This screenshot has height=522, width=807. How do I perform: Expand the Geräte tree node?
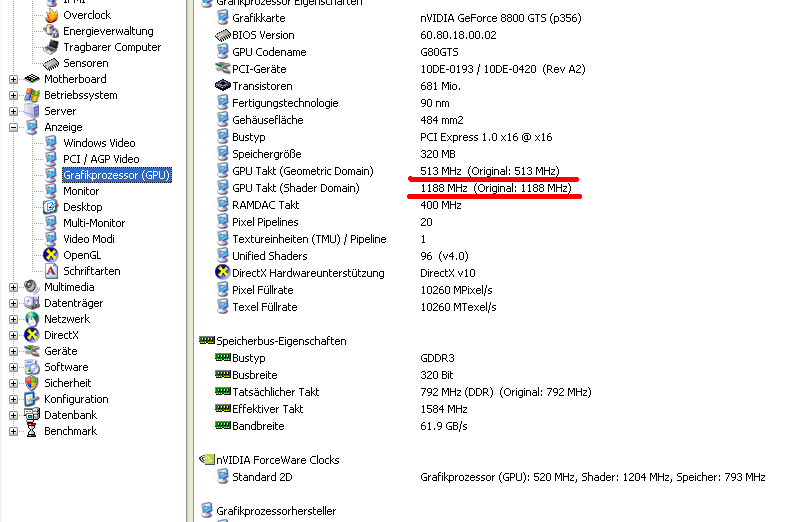point(13,351)
